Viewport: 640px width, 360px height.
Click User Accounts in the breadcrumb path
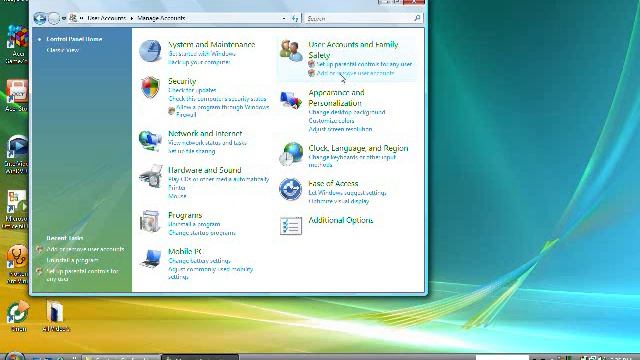[x=107, y=18]
